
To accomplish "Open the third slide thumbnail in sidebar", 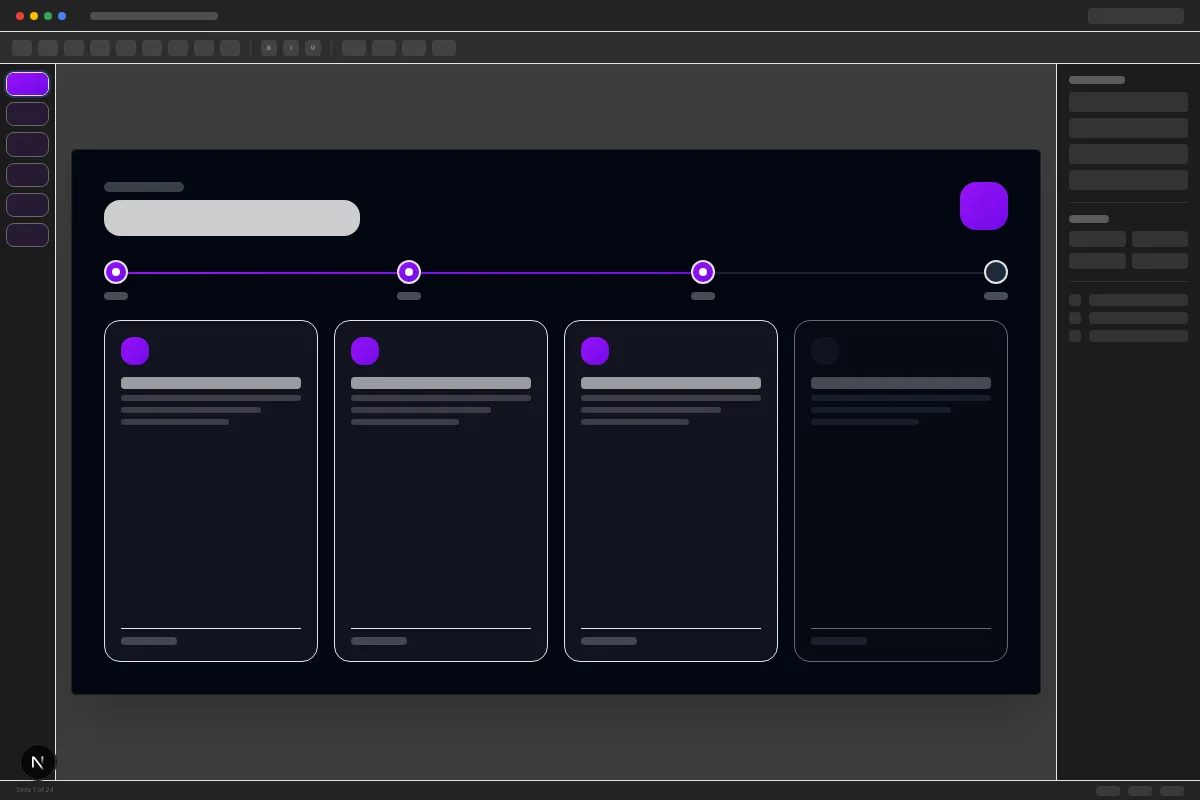I will pyautogui.click(x=27, y=144).
